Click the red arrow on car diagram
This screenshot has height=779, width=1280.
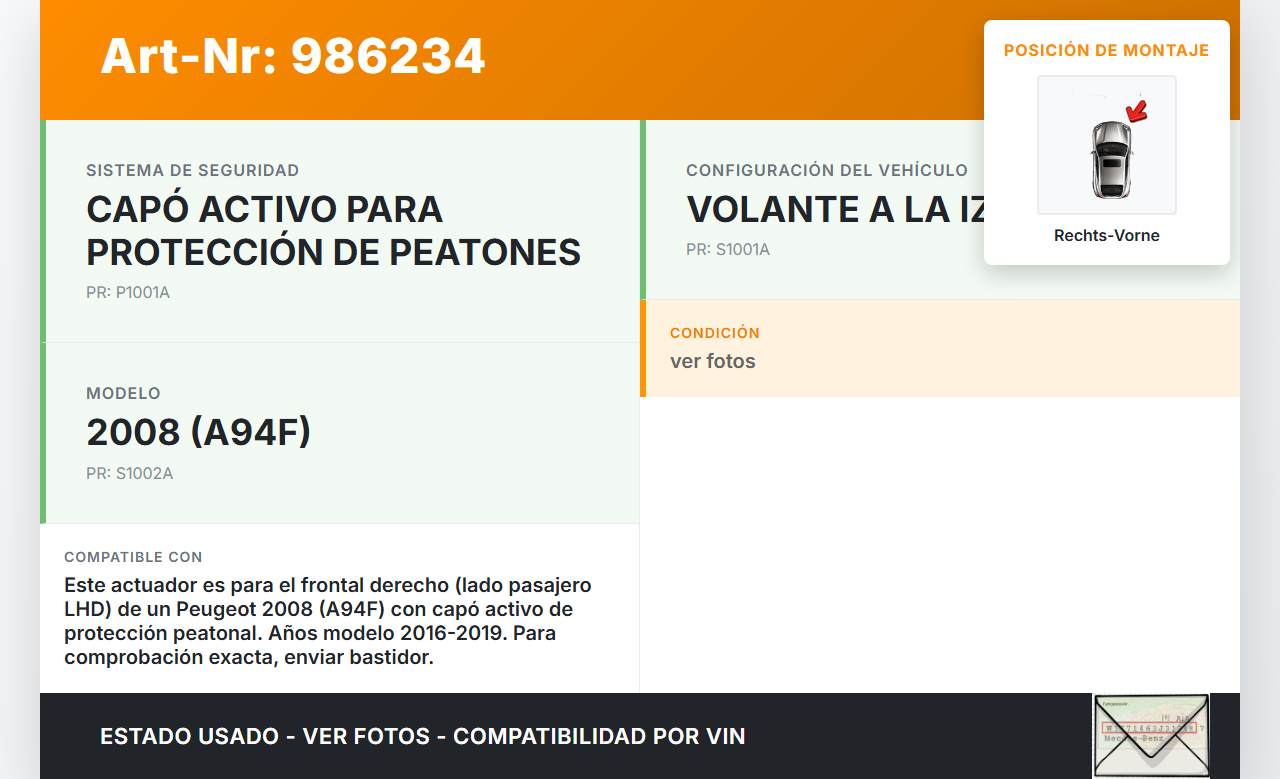pos(1136,110)
